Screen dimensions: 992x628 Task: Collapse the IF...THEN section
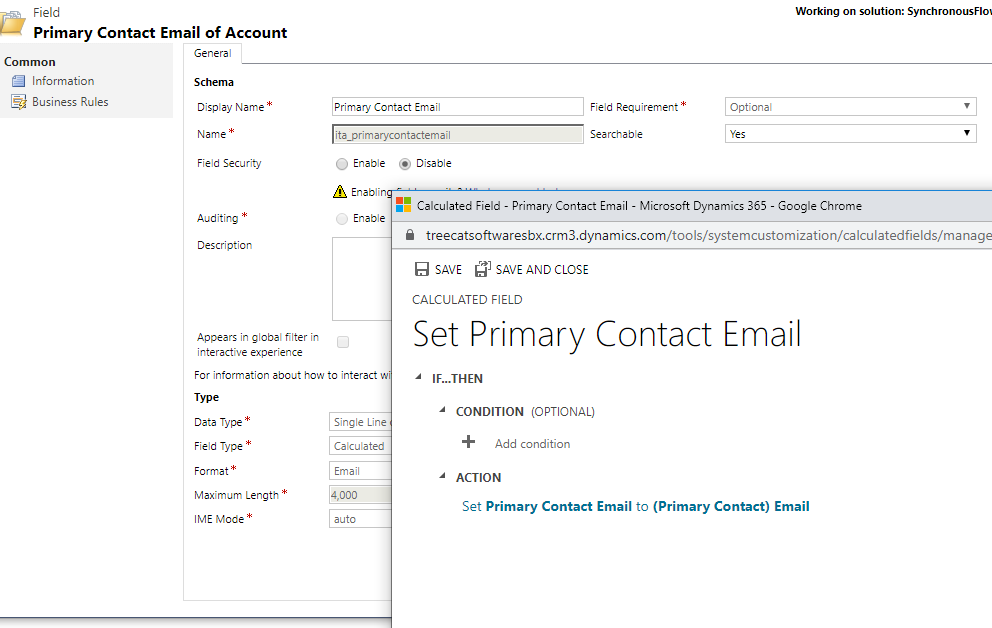pos(418,378)
